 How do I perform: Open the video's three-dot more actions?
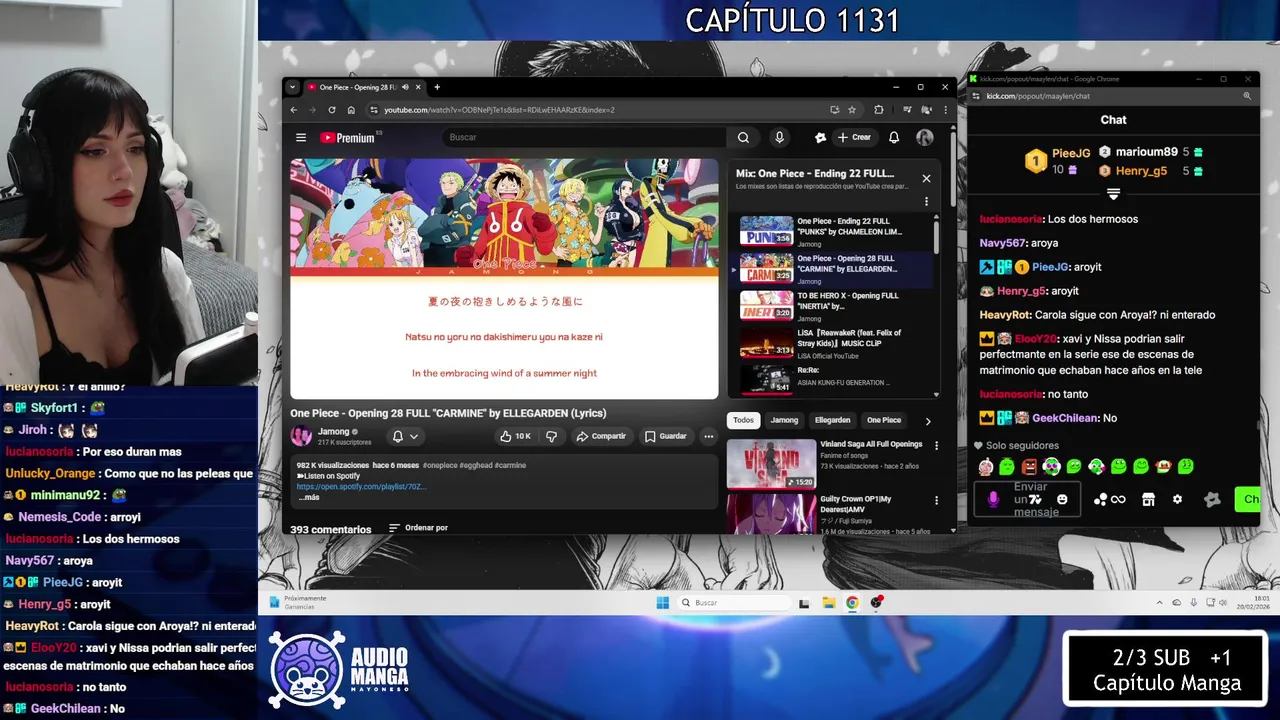click(x=708, y=436)
